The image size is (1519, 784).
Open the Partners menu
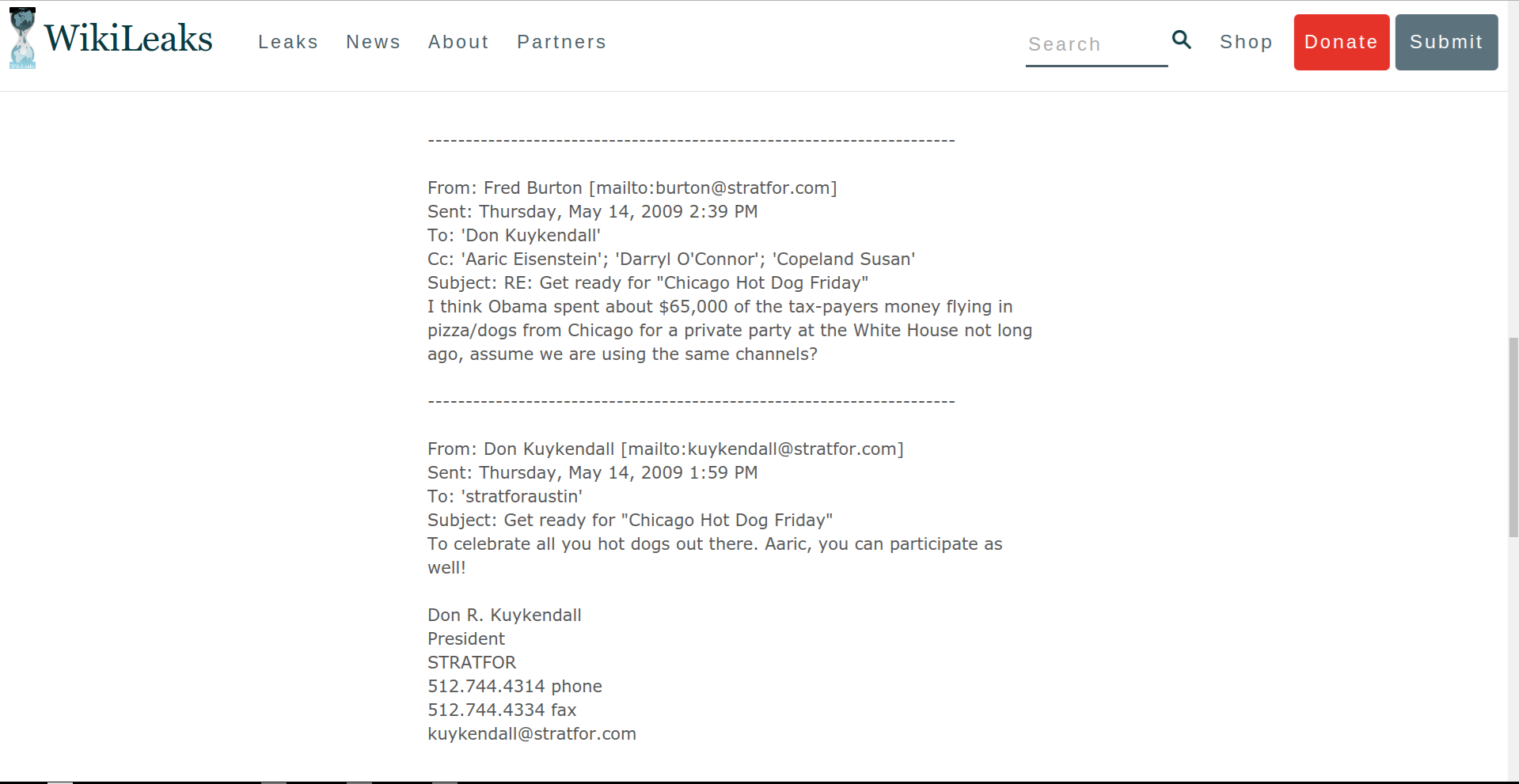pos(561,42)
